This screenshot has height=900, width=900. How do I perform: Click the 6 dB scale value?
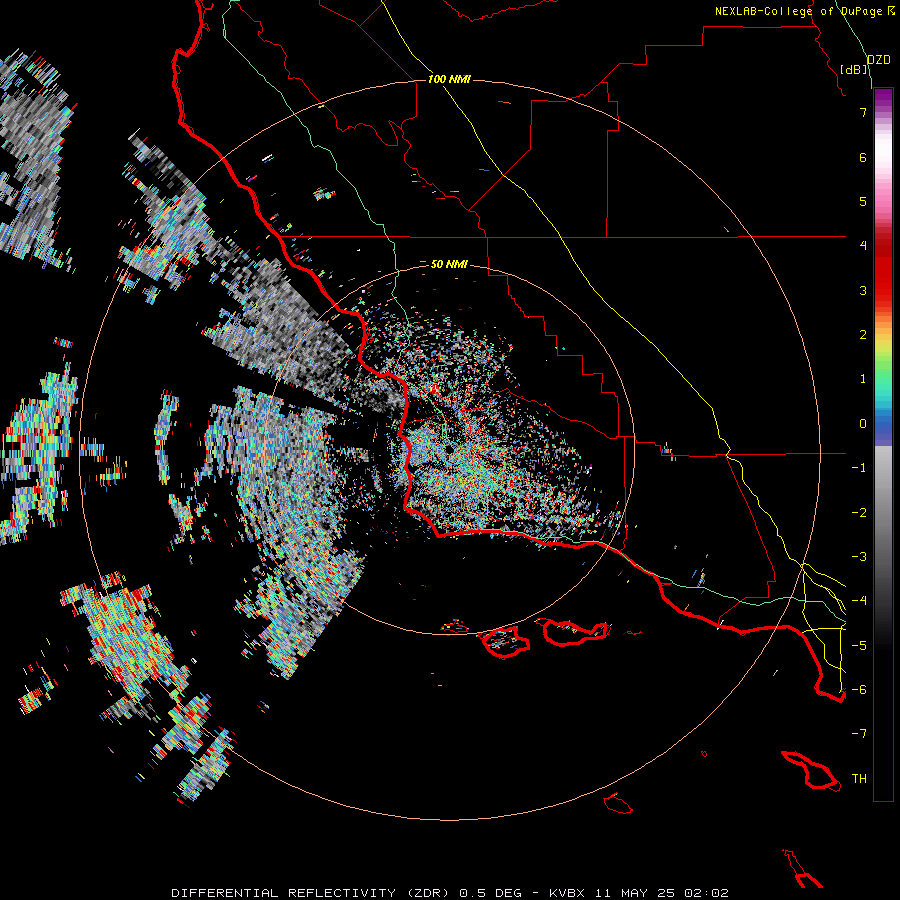pos(863,157)
